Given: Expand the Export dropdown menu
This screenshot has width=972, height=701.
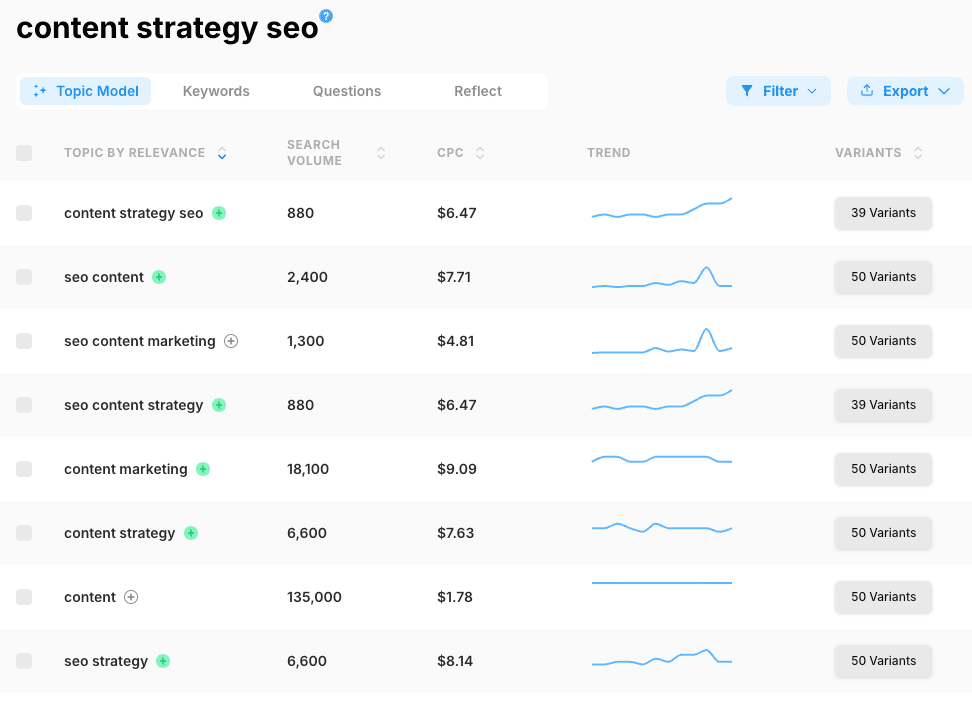Looking at the screenshot, I should coord(905,91).
